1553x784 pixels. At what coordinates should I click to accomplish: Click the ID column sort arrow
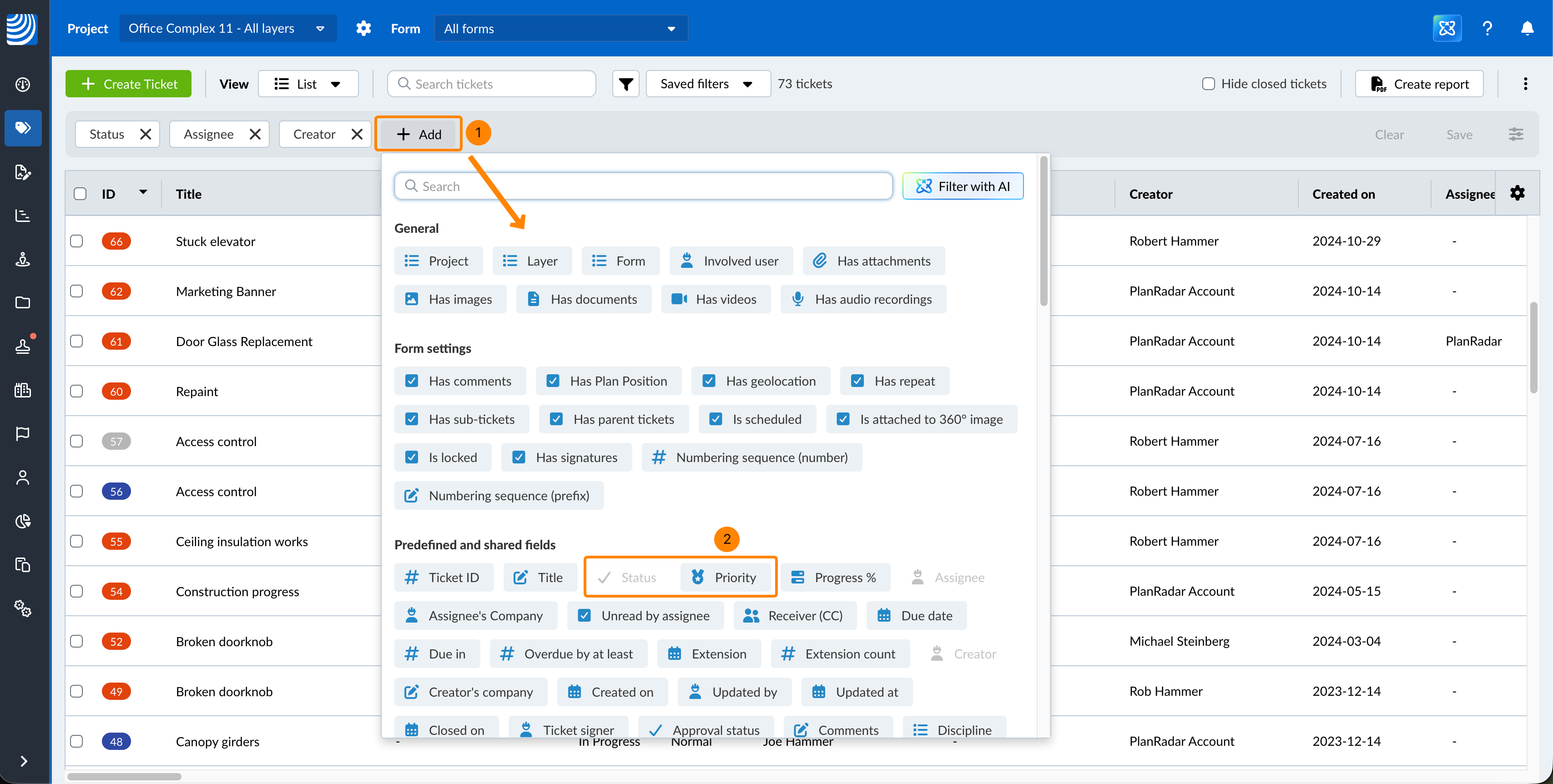(x=143, y=193)
